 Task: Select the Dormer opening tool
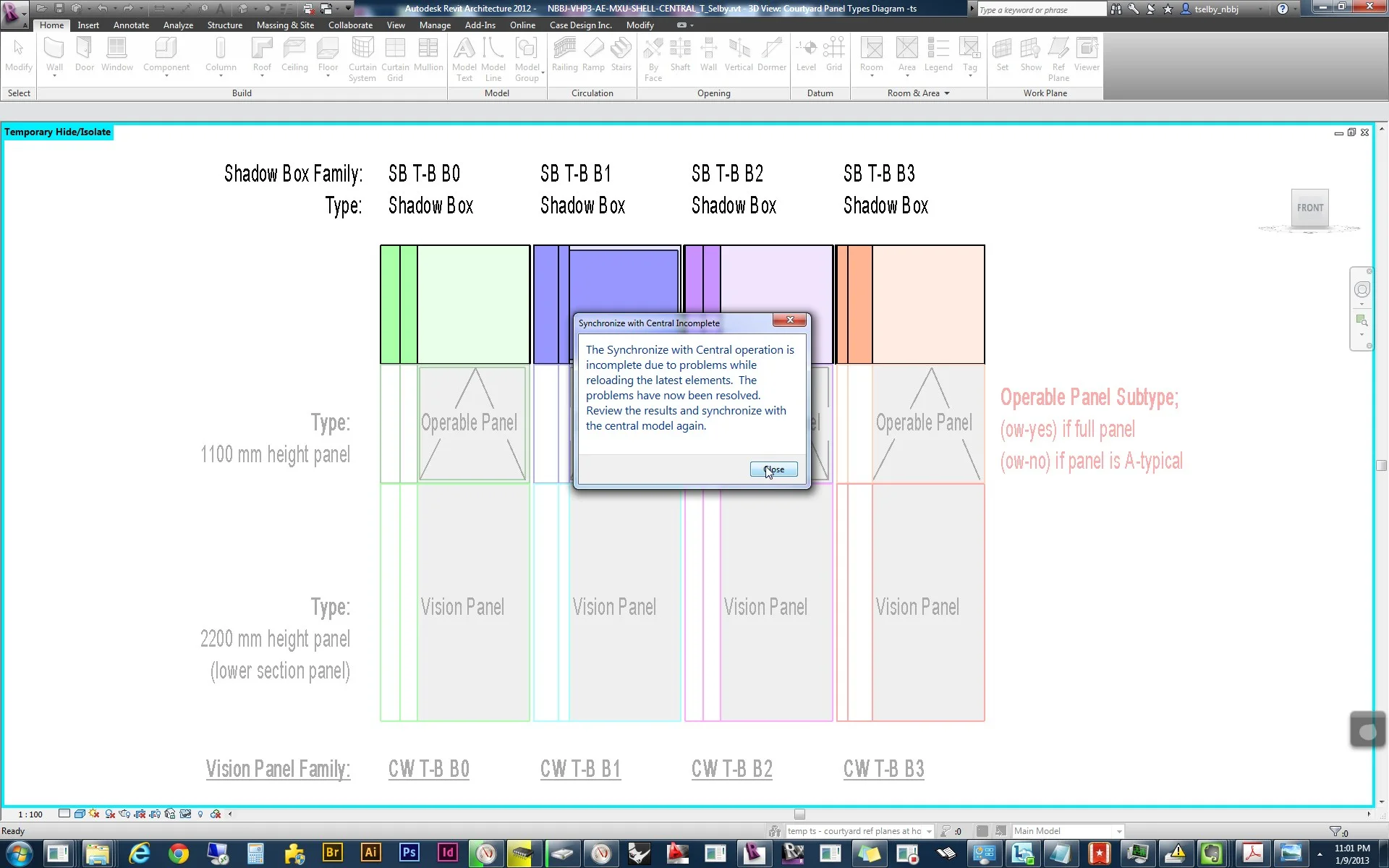772,55
